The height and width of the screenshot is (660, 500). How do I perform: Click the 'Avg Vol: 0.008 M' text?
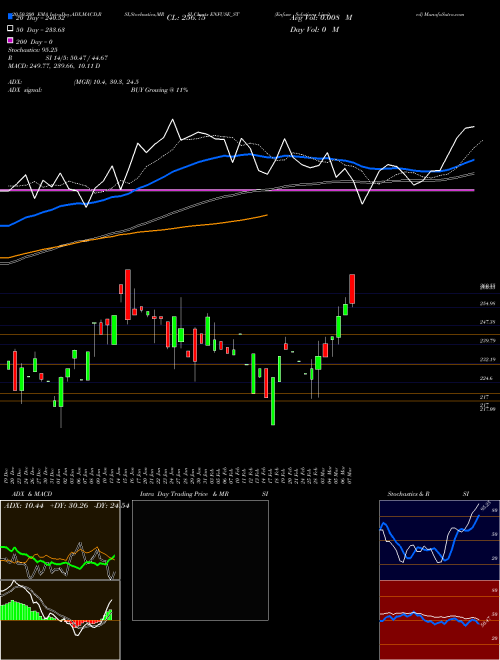click(321, 18)
